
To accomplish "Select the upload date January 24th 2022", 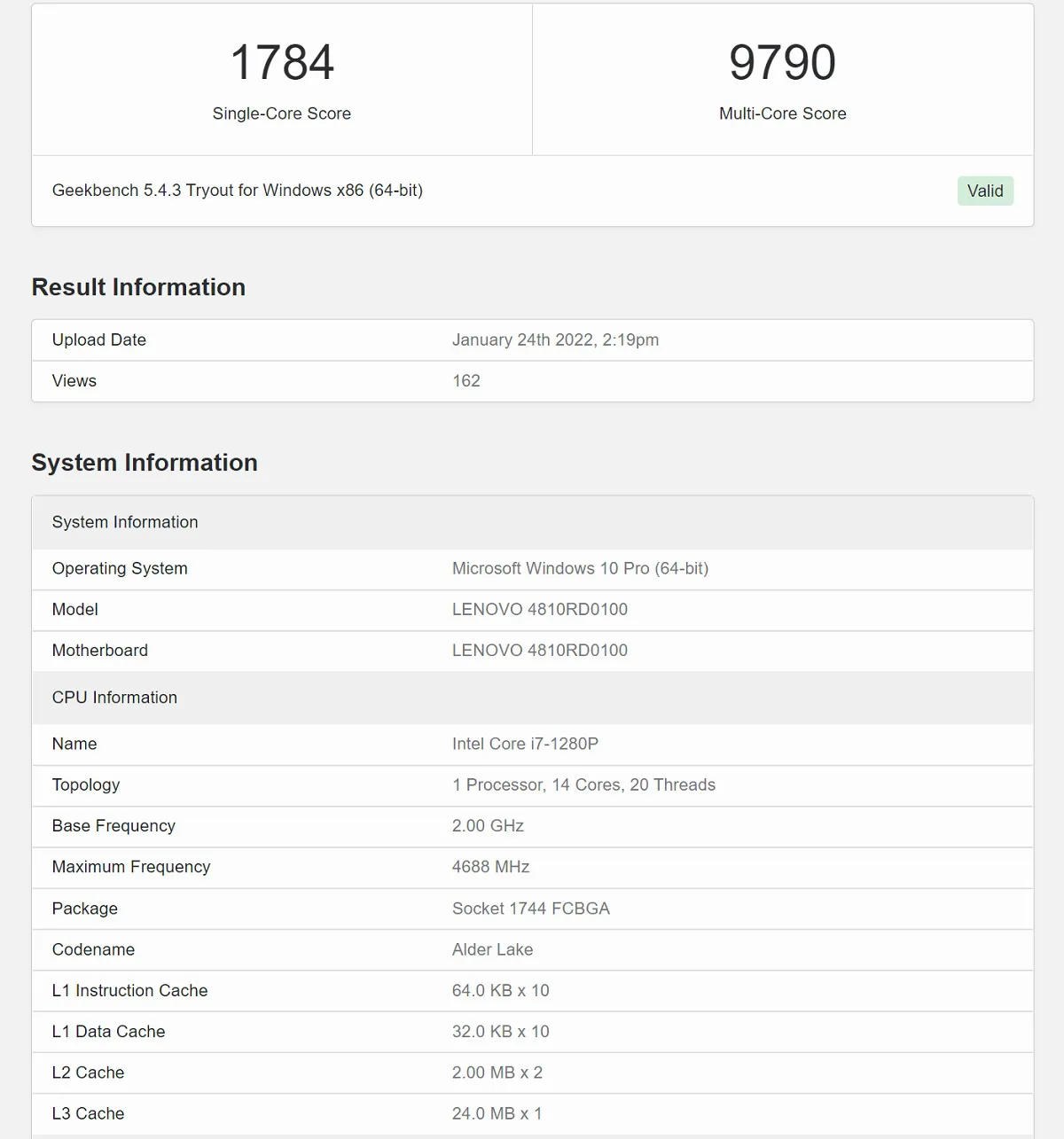I will [555, 340].
